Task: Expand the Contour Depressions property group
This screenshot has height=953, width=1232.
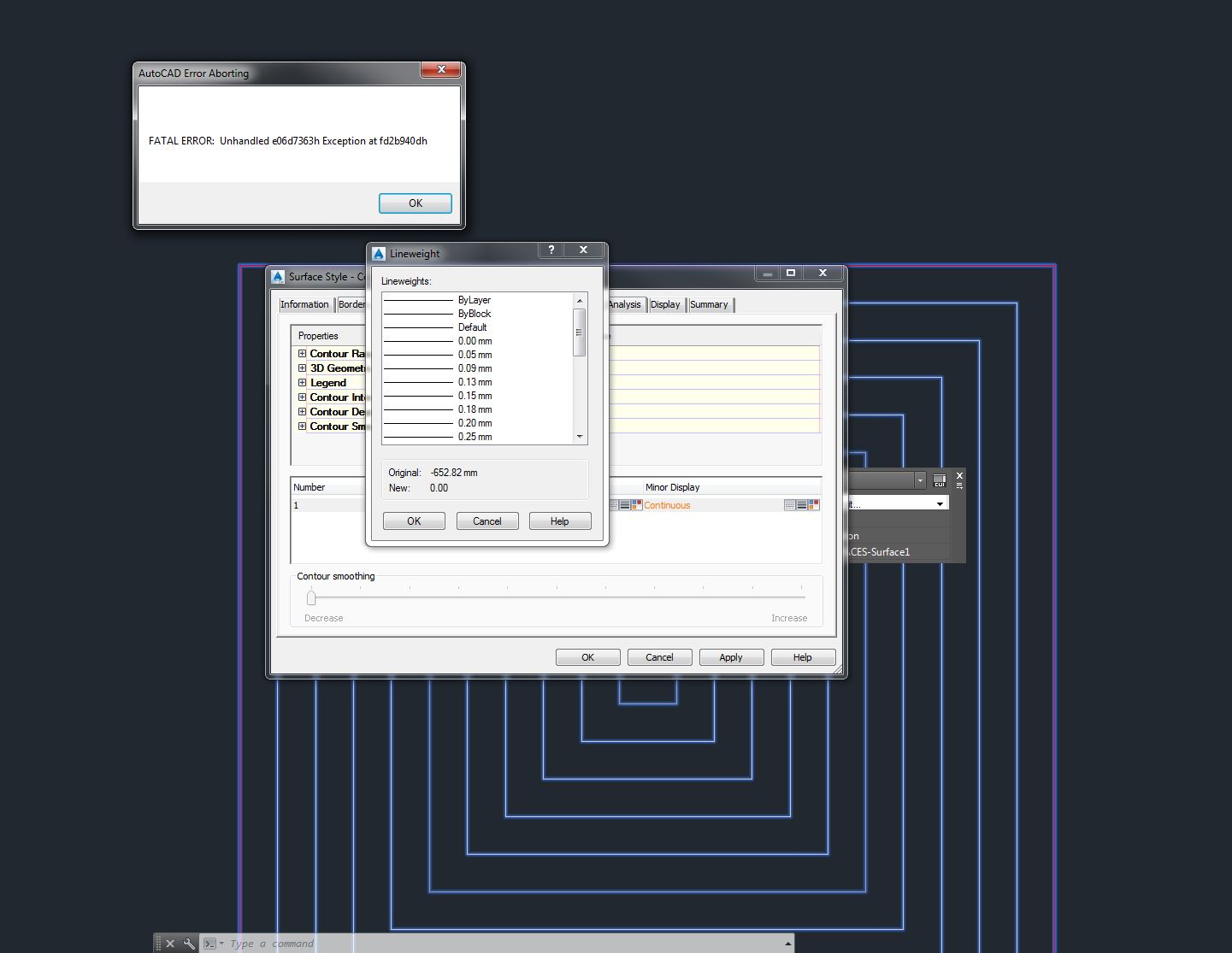Action: [302, 411]
